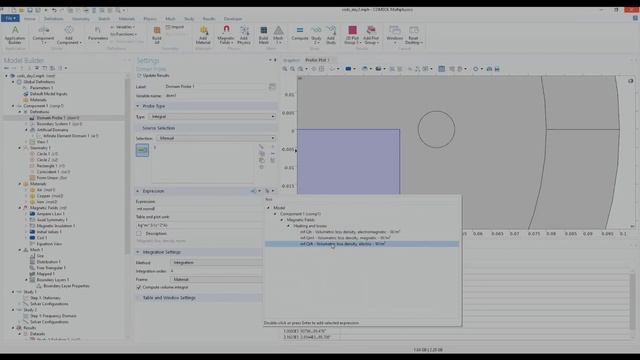Open the Magnetic Fields physics button
This screenshot has width=640, height=360.
[x=226, y=35]
